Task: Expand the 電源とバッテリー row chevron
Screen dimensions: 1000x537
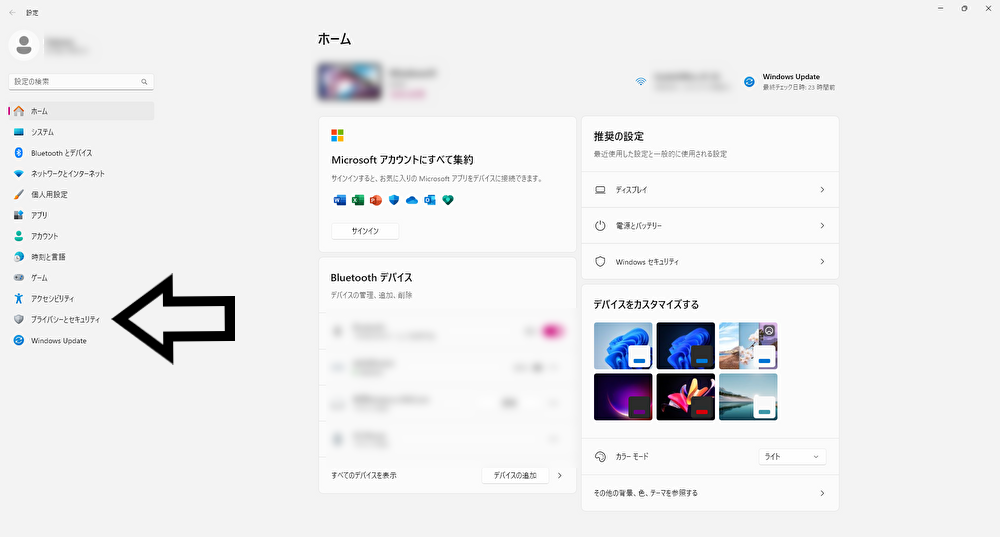Action: [x=822, y=226]
